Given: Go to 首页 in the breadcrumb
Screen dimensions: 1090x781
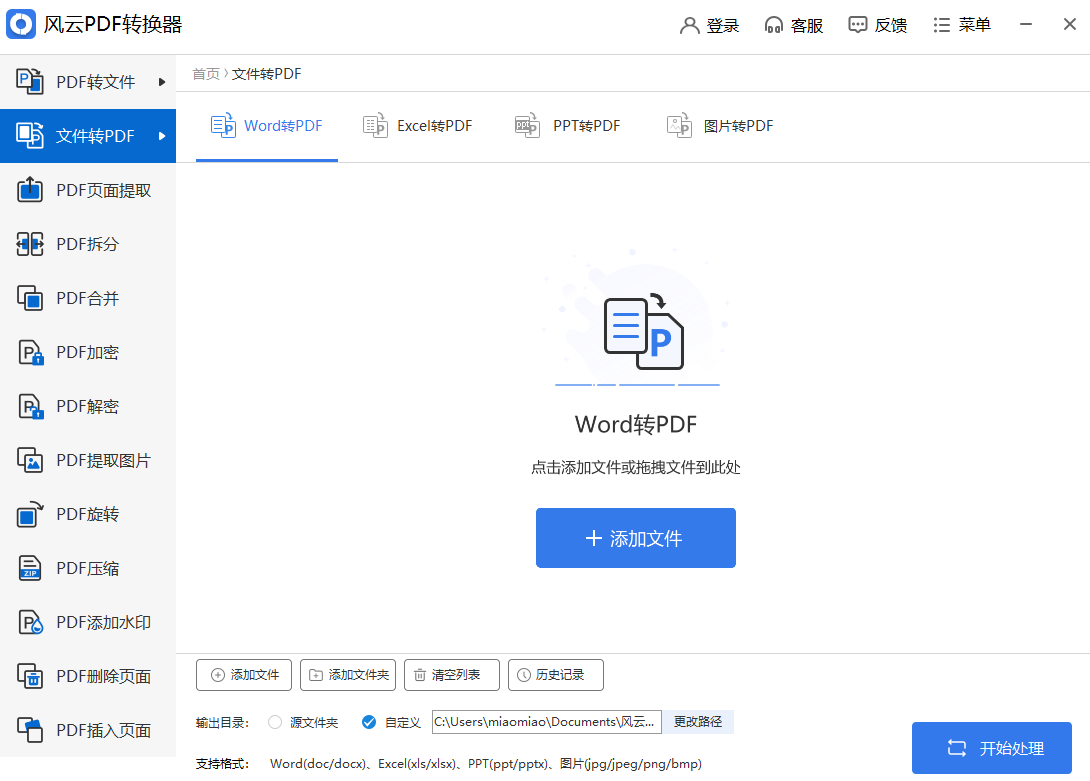Looking at the screenshot, I should pyautogui.click(x=206, y=74).
